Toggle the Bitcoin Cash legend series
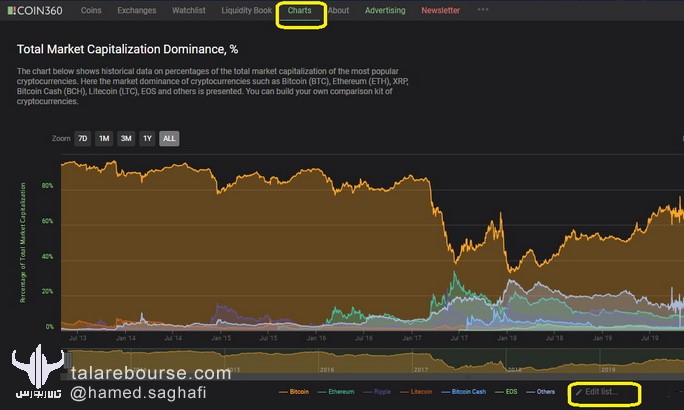This screenshot has width=684, height=410. coord(463,392)
